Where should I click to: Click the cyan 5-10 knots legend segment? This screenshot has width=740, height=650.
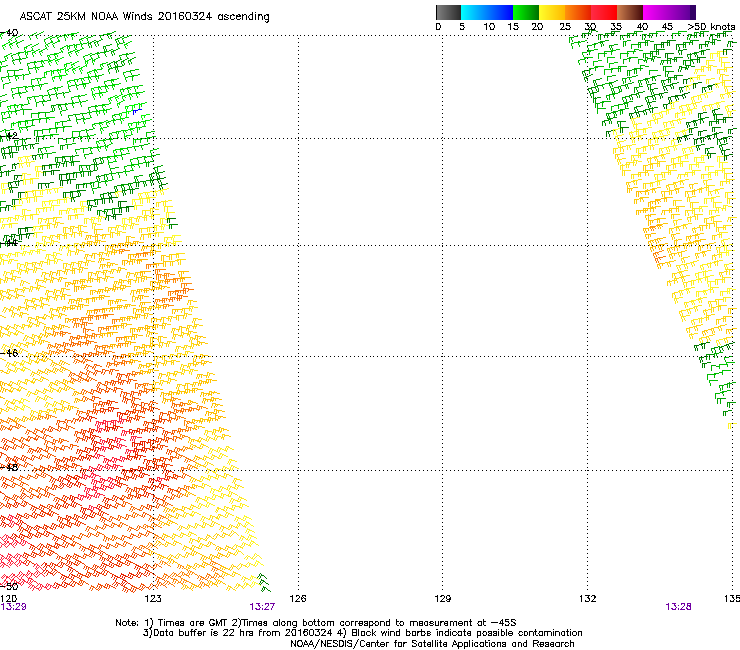click(474, 12)
